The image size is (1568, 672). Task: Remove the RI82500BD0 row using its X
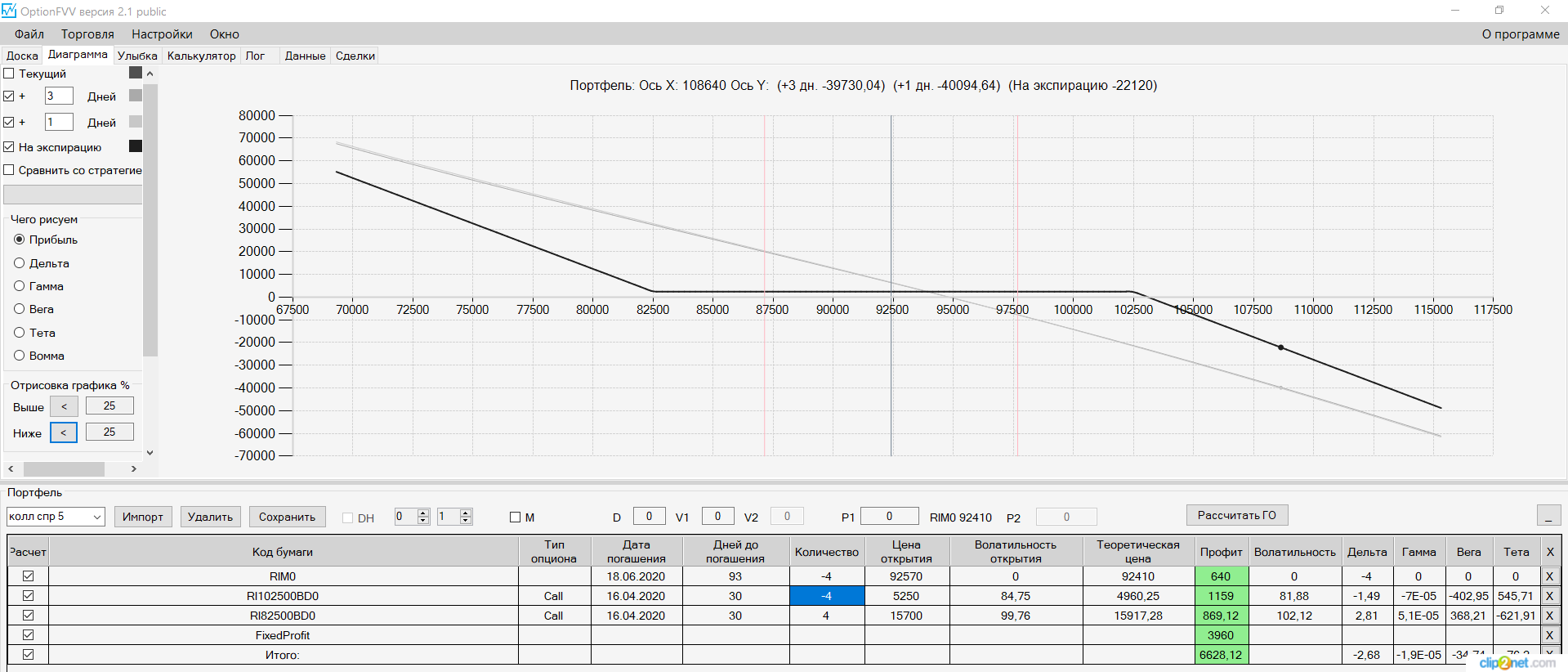[1549, 616]
